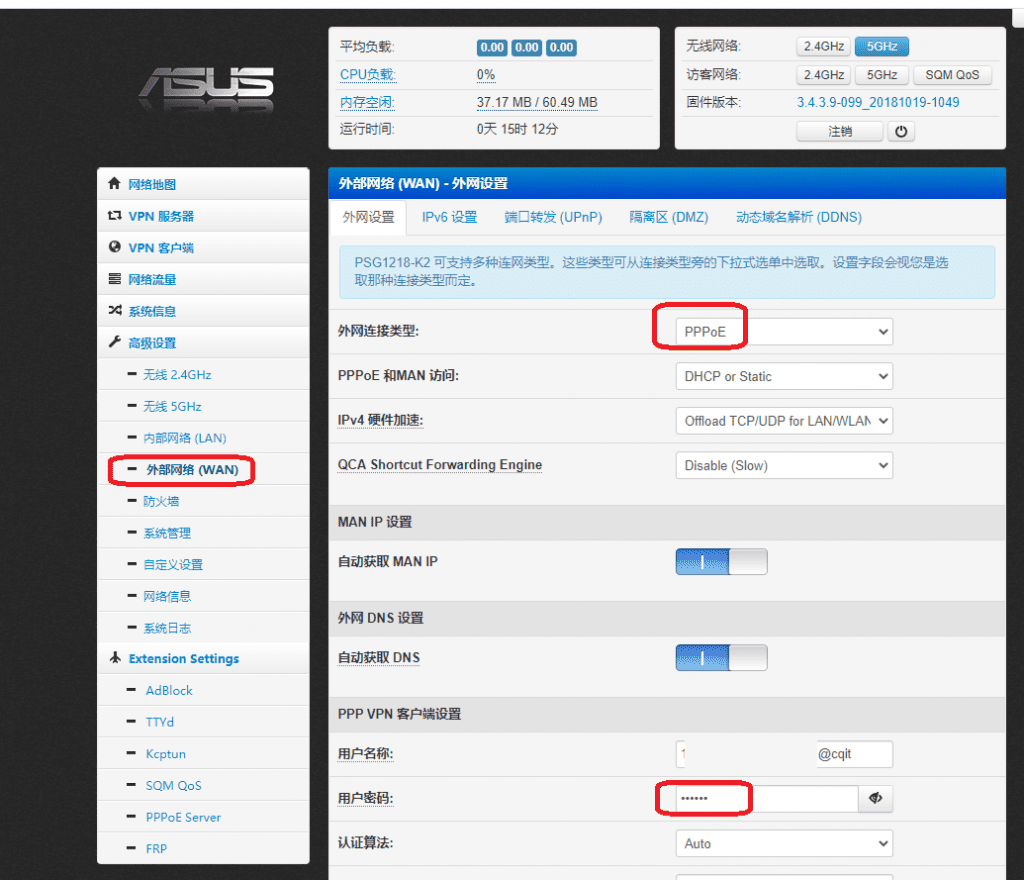Click the globe icon beside VPN 客户端
1024x880 pixels.
coord(114,247)
